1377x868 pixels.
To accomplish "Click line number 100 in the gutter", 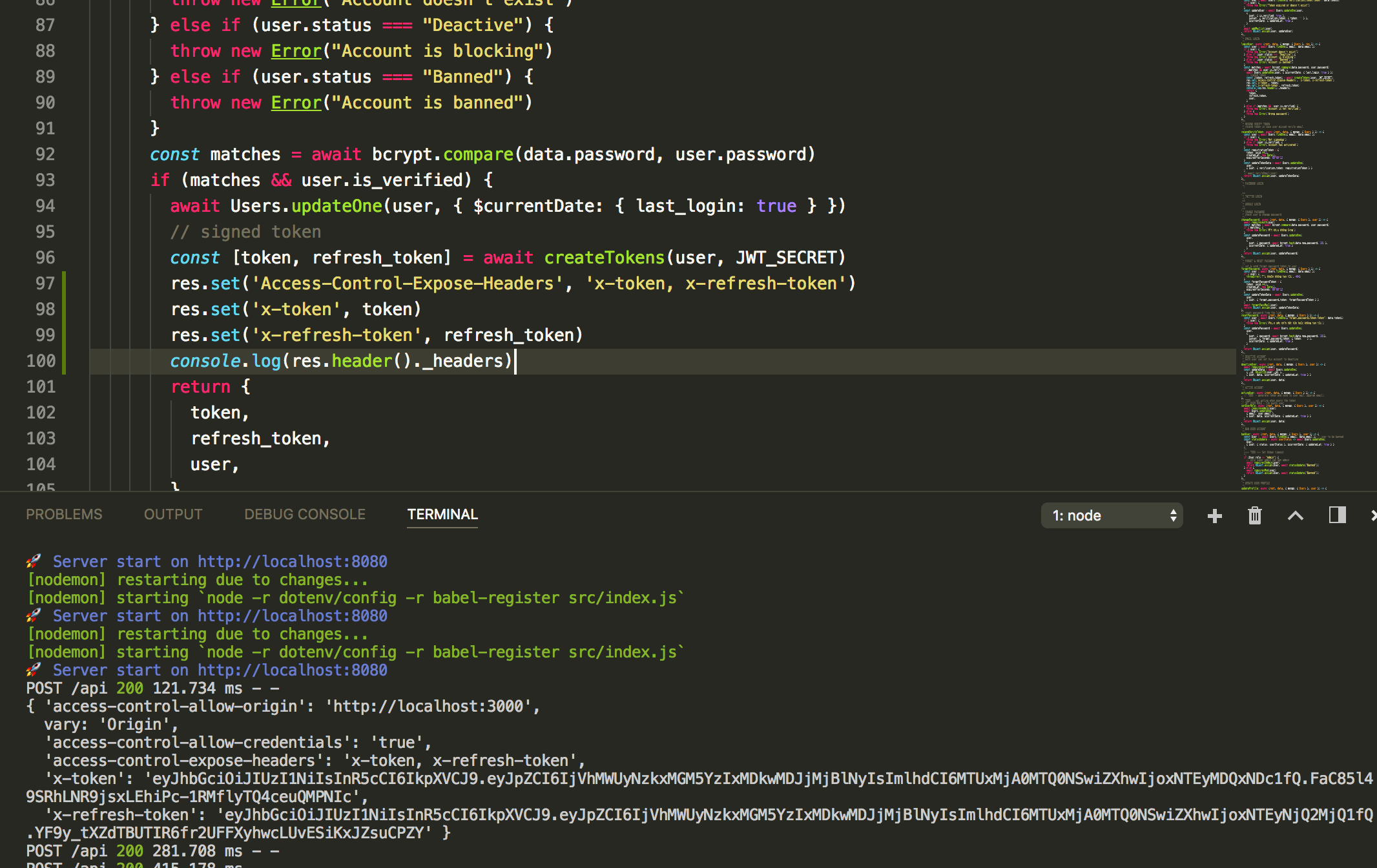I will tap(41, 361).
